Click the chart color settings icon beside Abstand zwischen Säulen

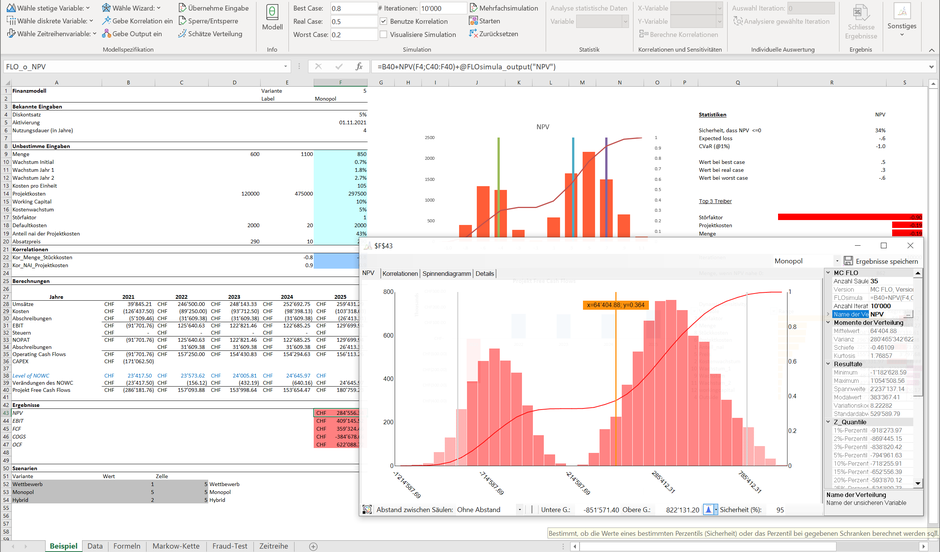click(367, 509)
